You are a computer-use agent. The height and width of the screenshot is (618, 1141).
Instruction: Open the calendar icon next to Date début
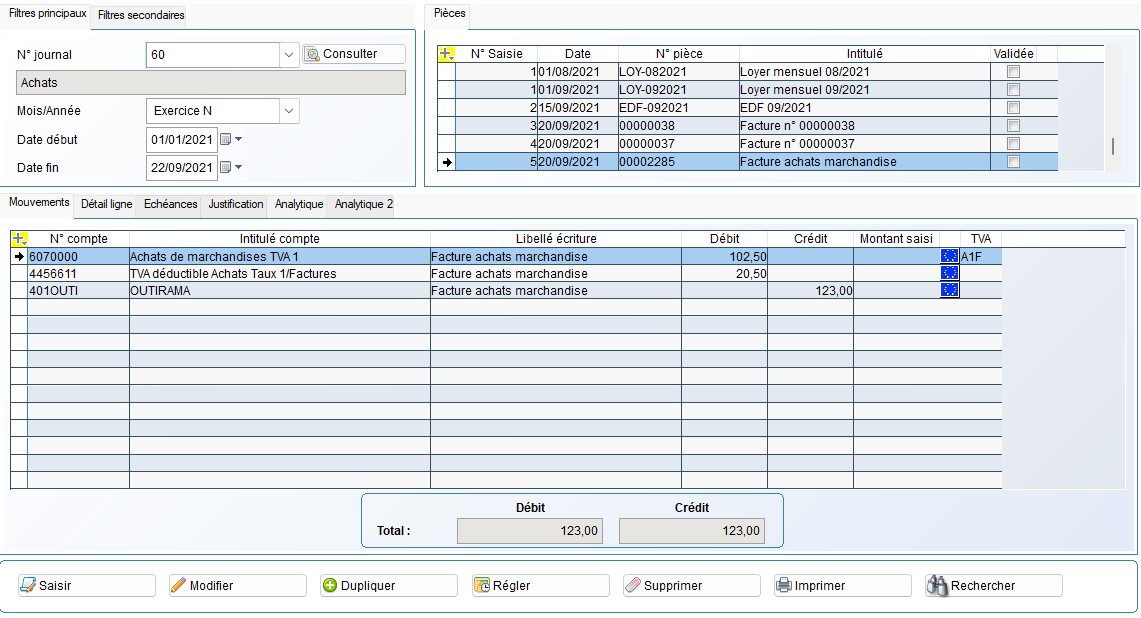point(226,139)
